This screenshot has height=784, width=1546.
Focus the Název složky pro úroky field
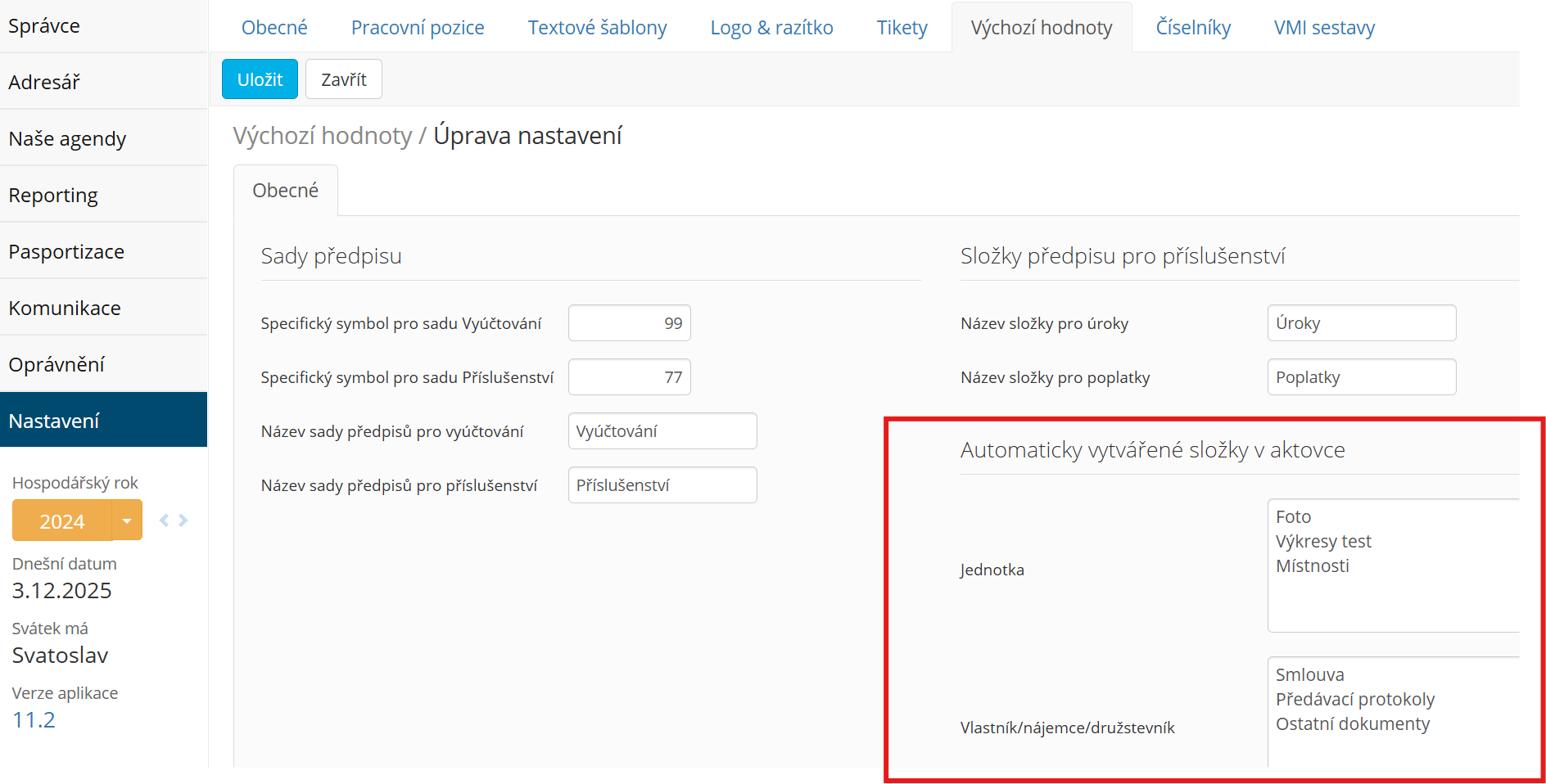point(1361,323)
